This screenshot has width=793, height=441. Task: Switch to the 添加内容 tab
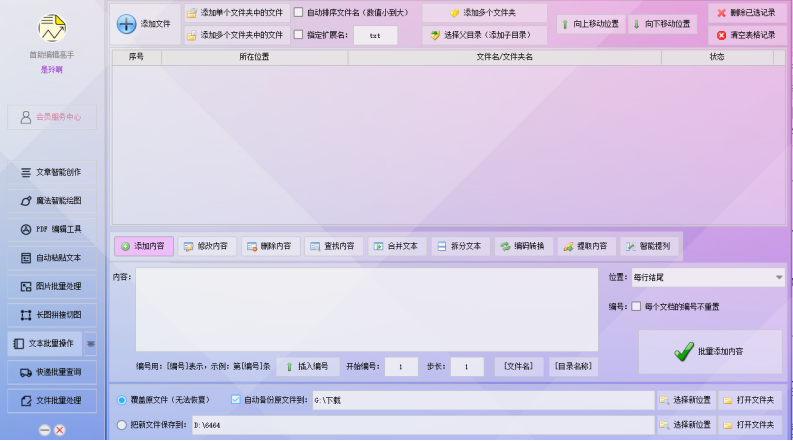click(x=144, y=246)
